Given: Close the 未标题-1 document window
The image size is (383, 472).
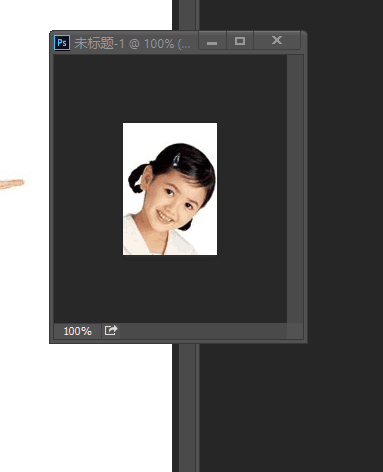Looking at the screenshot, I should coord(277,41).
